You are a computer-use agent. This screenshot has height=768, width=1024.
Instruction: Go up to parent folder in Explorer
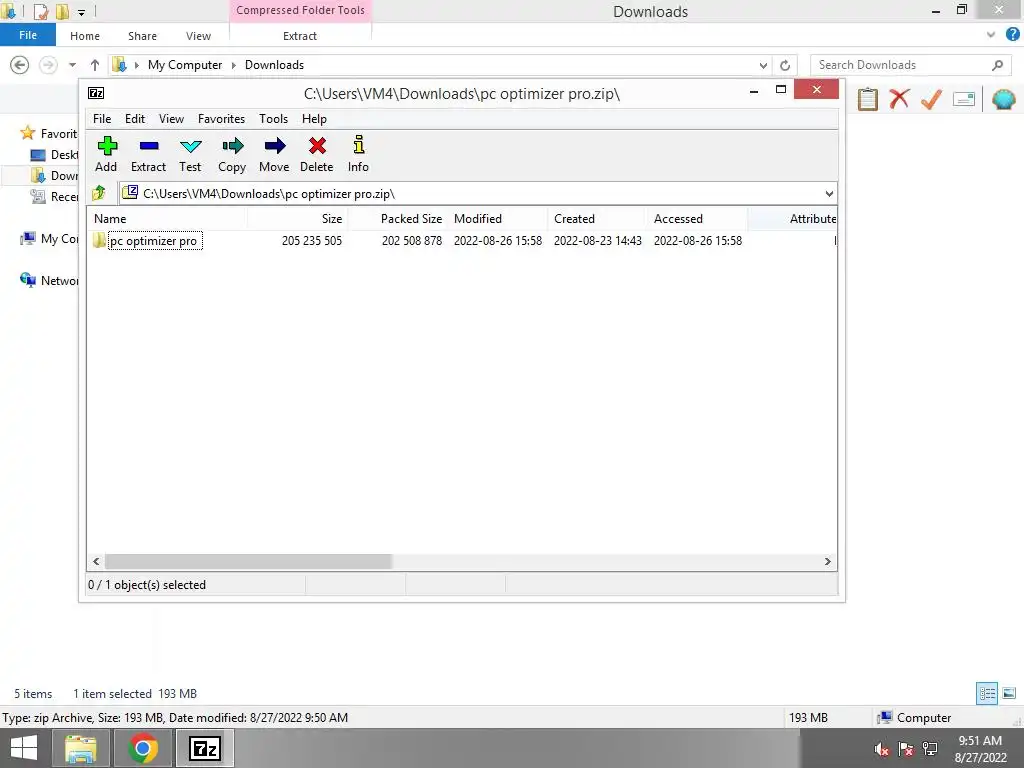click(95, 65)
